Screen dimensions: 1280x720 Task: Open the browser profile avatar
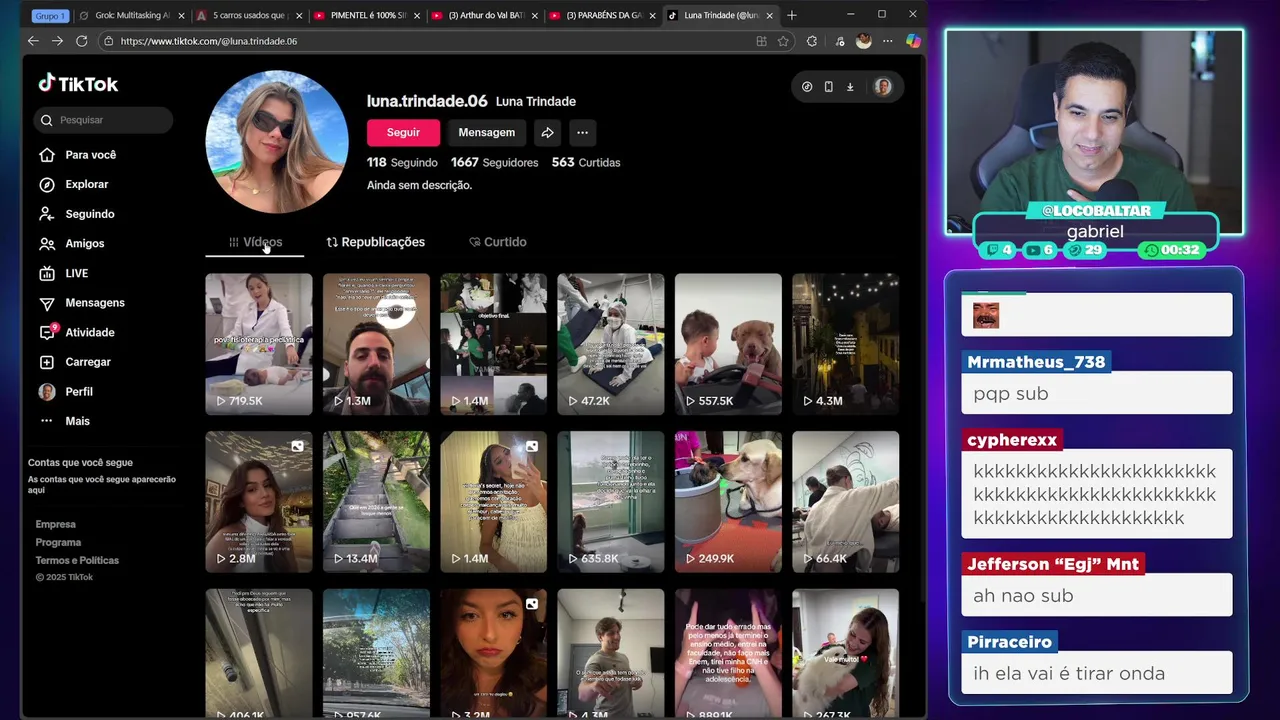point(863,41)
